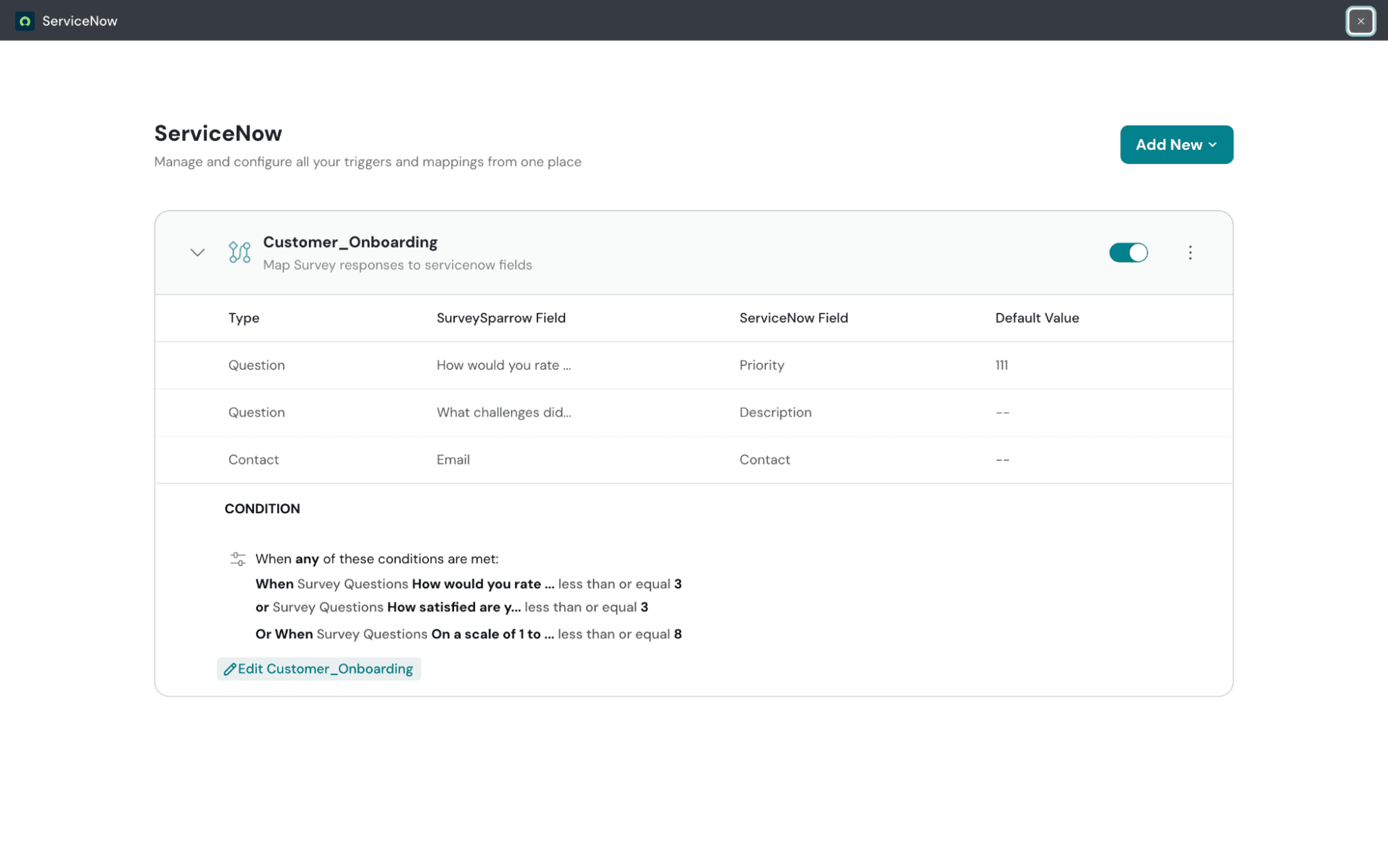Click the CONDITION section heading
This screenshot has width=1388, height=868.
(x=262, y=509)
